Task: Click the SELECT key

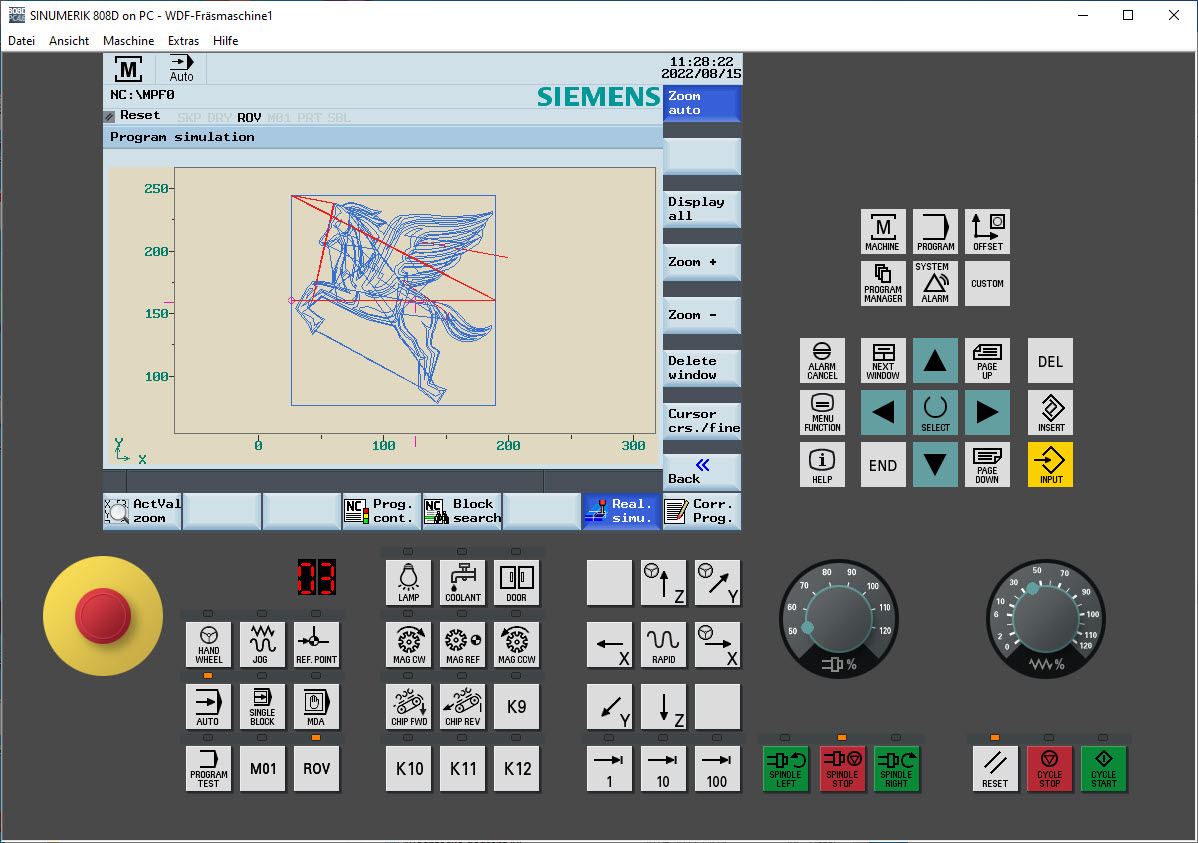Action: tap(935, 413)
